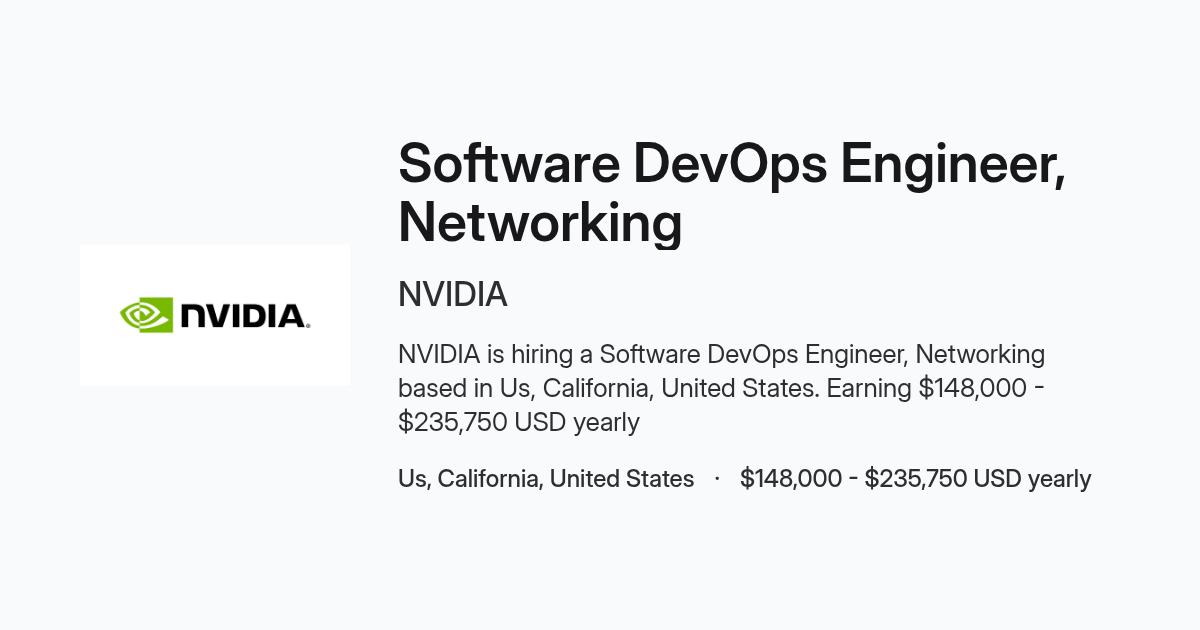Click "$148,000" in the bottom salary line
The height and width of the screenshot is (630, 1200).
pyautogui.click(x=791, y=479)
